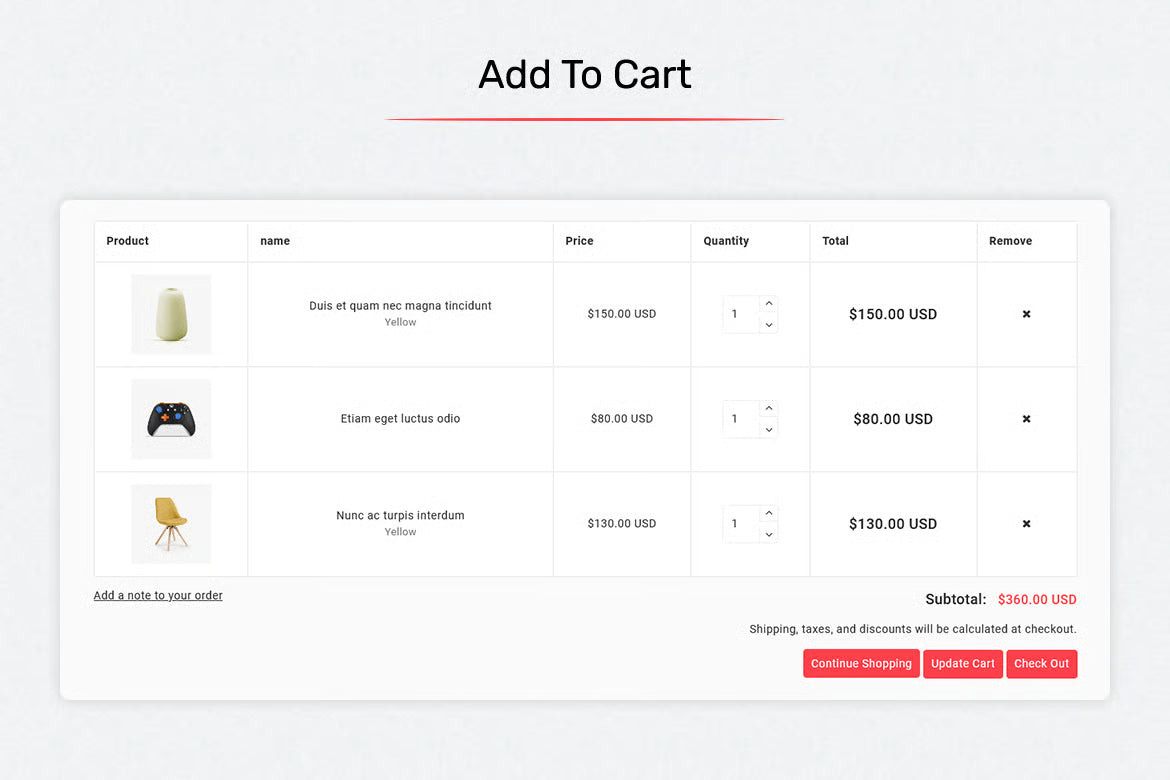
Task: Click the game controller thumbnail
Action: [170, 419]
